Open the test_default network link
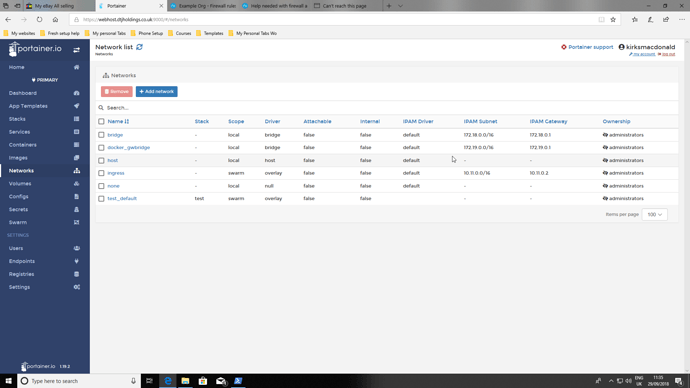 point(122,199)
